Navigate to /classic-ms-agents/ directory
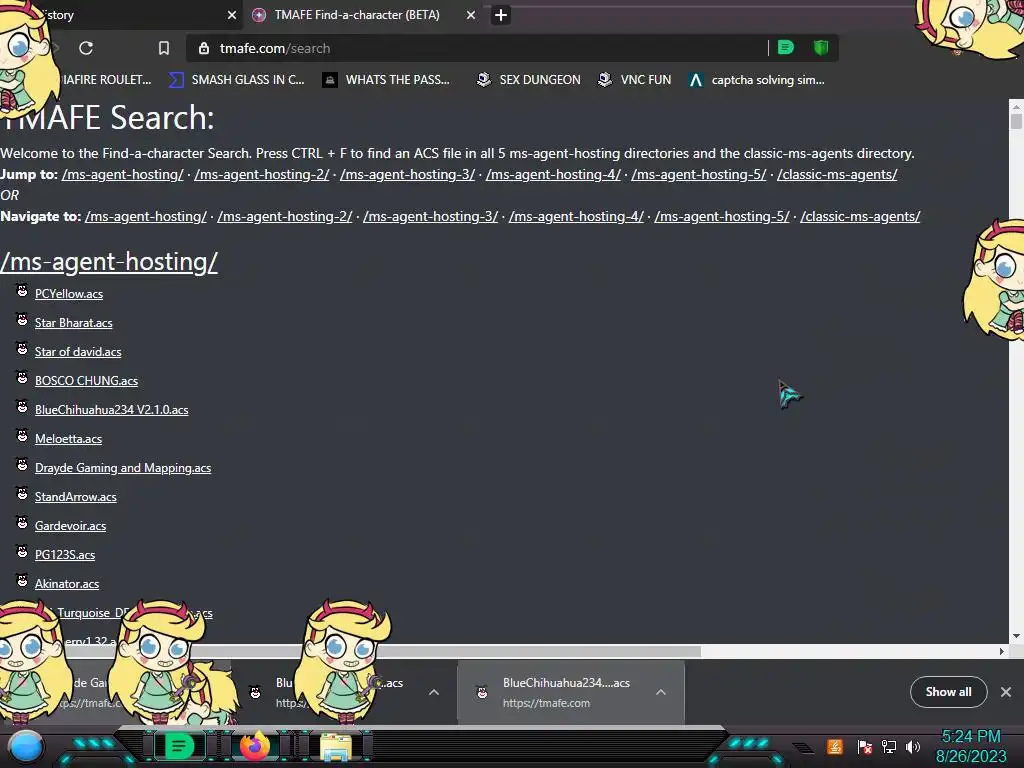This screenshot has height=768, width=1024. click(x=860, y=216)
